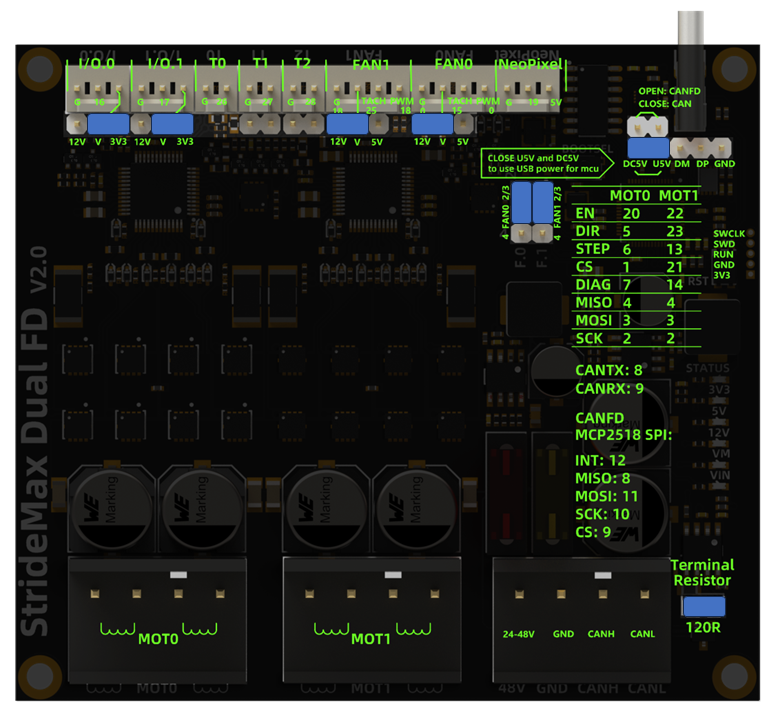Click the green MOT1 motor connector label
Image resolution: width=780 pixels, height=720 pixels.
coord(371,639)
